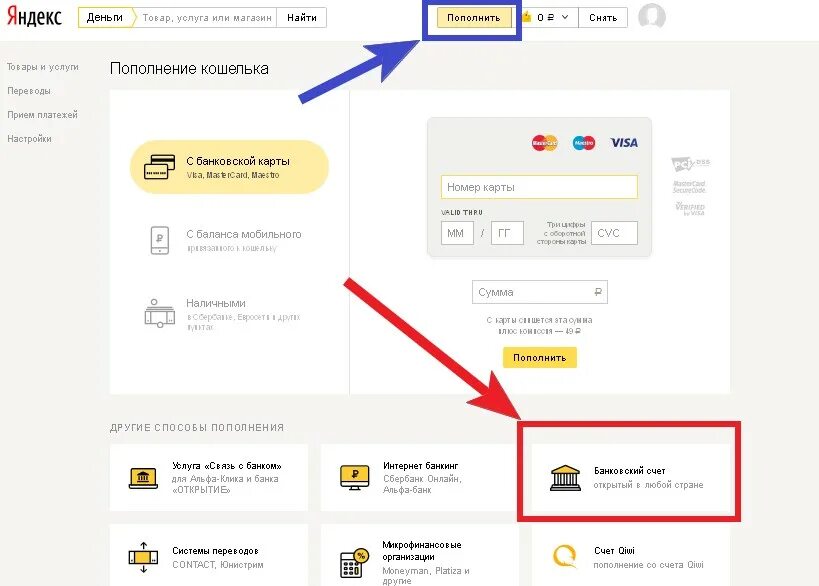
Task: Open the Интернет банкинг option
Action: click(x=419, y=477)
